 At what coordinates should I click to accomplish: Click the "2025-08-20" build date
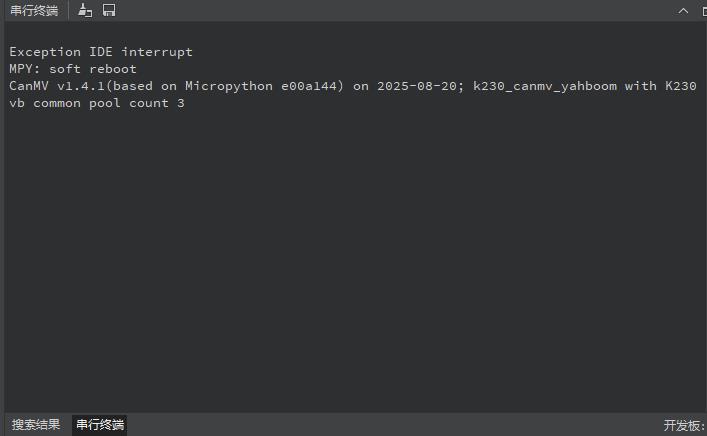(x=417, y=86)
